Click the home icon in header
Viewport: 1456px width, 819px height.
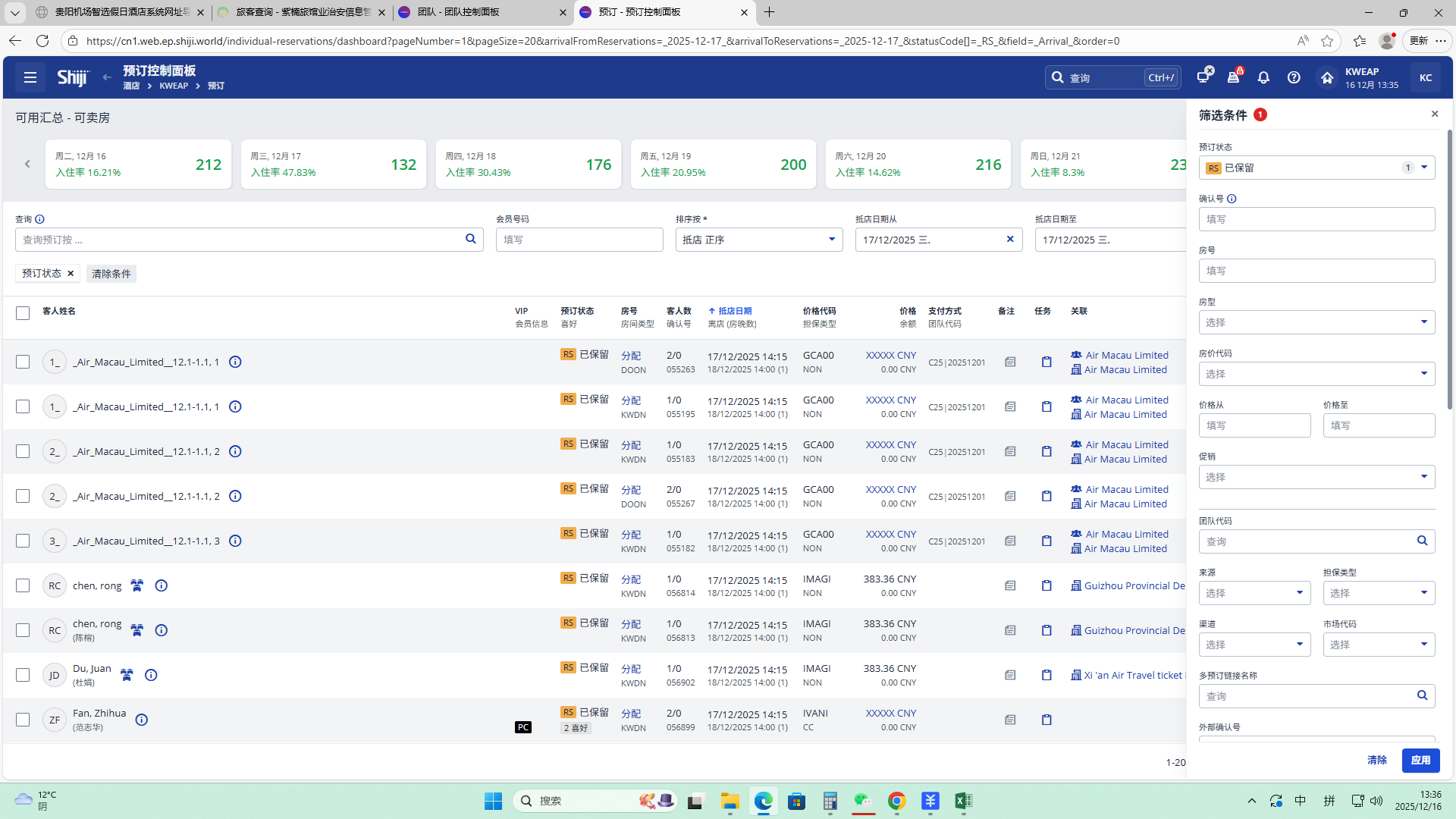coord(1326,77)
